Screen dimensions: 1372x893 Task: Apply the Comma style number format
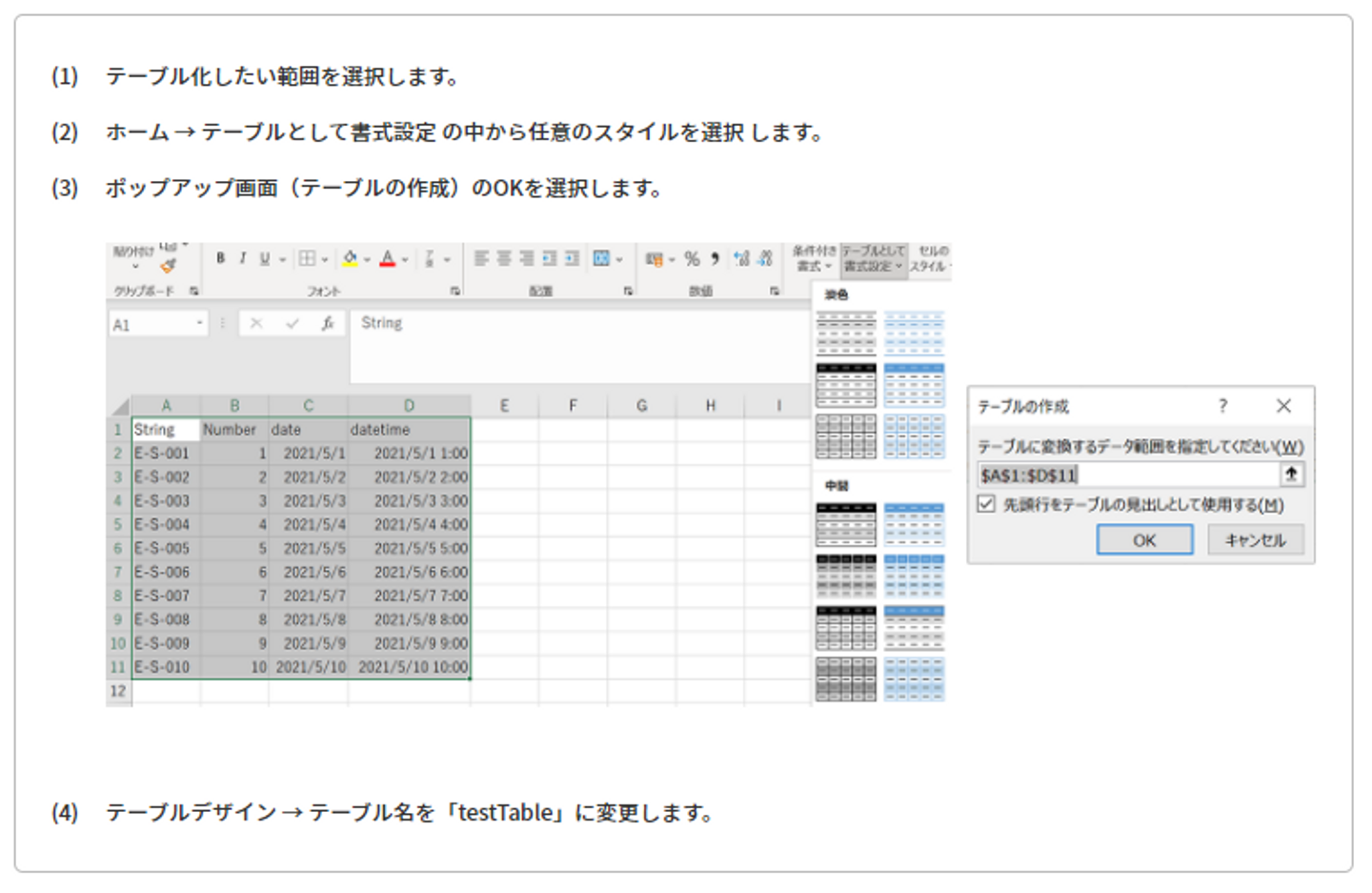(x=715, y=258)
